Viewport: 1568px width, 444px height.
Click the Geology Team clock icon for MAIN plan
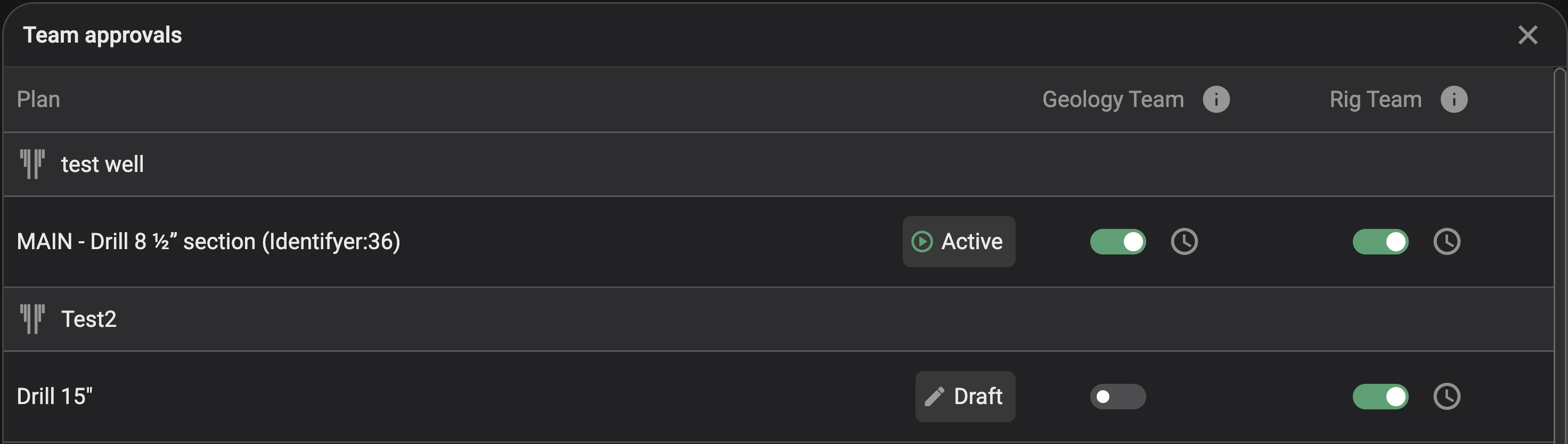pyautogui.click(x=1185, y=242)
